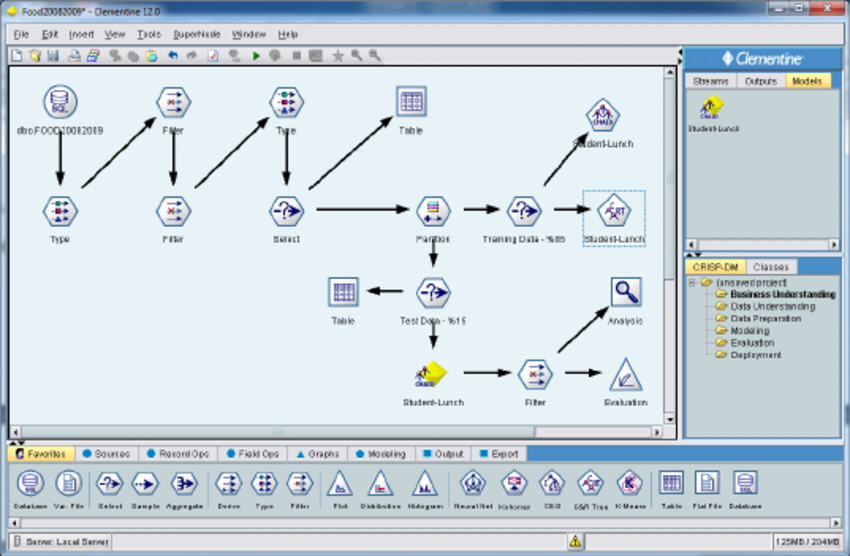Collapse the (unsaved project) tree node
This screenshot has width=850, height=556.
[692, 283]
